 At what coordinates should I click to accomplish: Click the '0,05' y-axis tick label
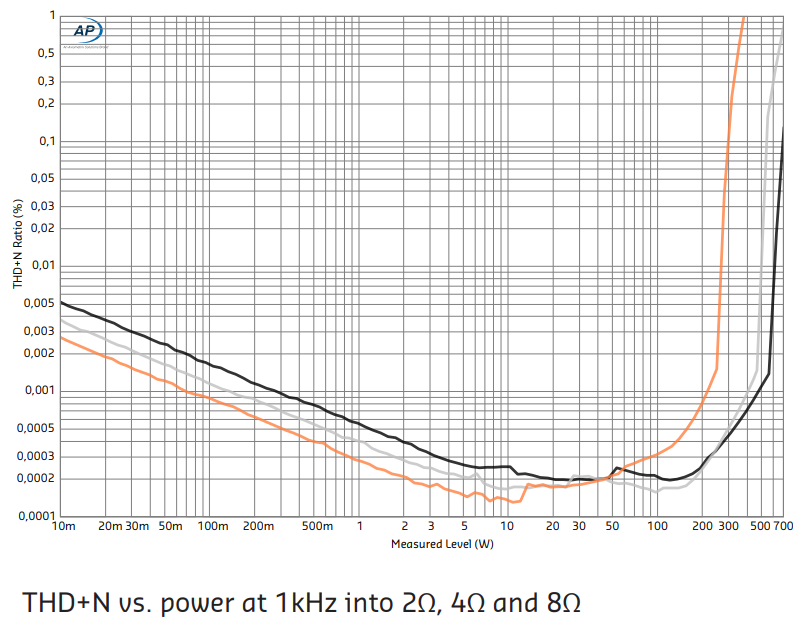tap(43, 178)
